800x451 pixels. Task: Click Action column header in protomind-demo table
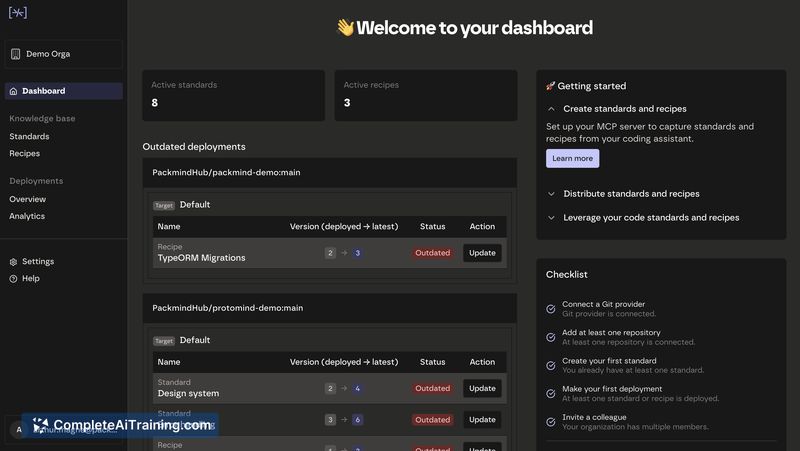(482, 362)
